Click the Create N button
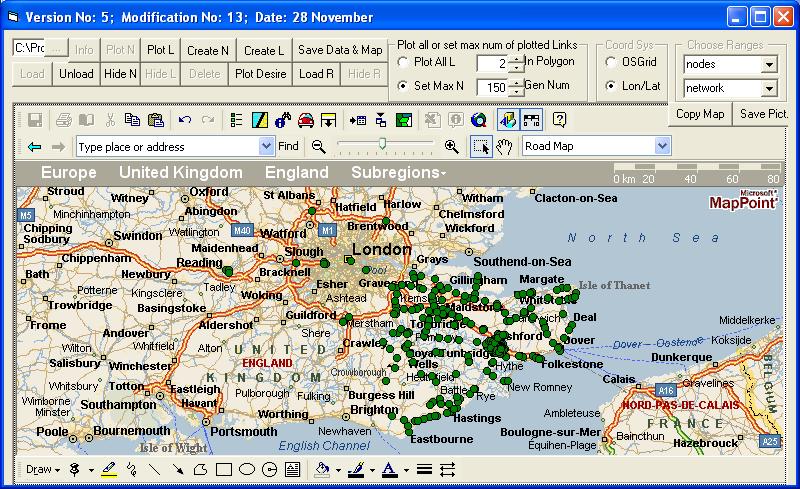The height and width of the screenshot is (489, 800). point(208,50)
